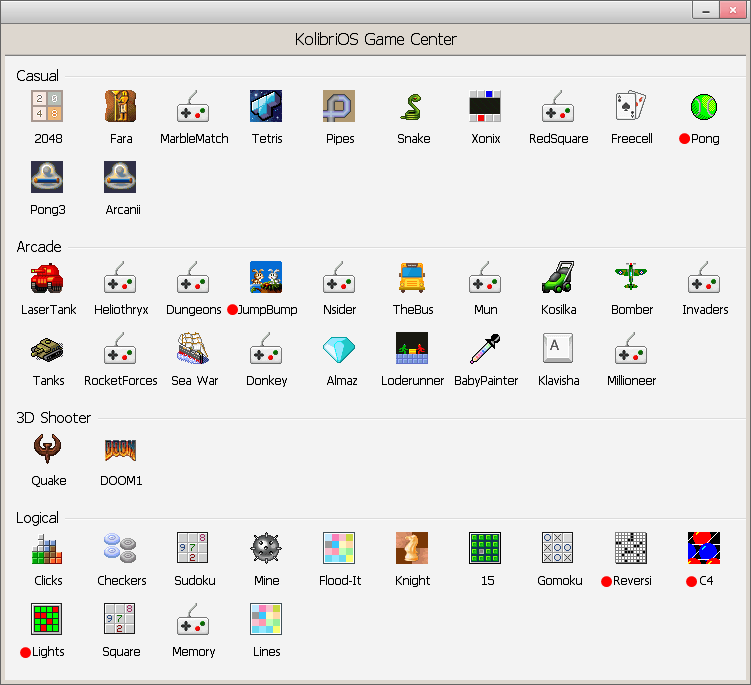Start the Knight chess piece icon
The width and height of the screenshot is (751, 685).
click(x=412, y=548)
